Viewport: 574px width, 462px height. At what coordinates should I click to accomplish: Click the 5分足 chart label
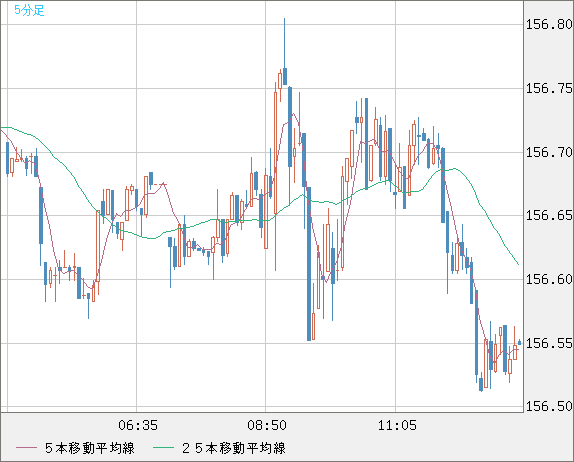[x=29, y=10]
